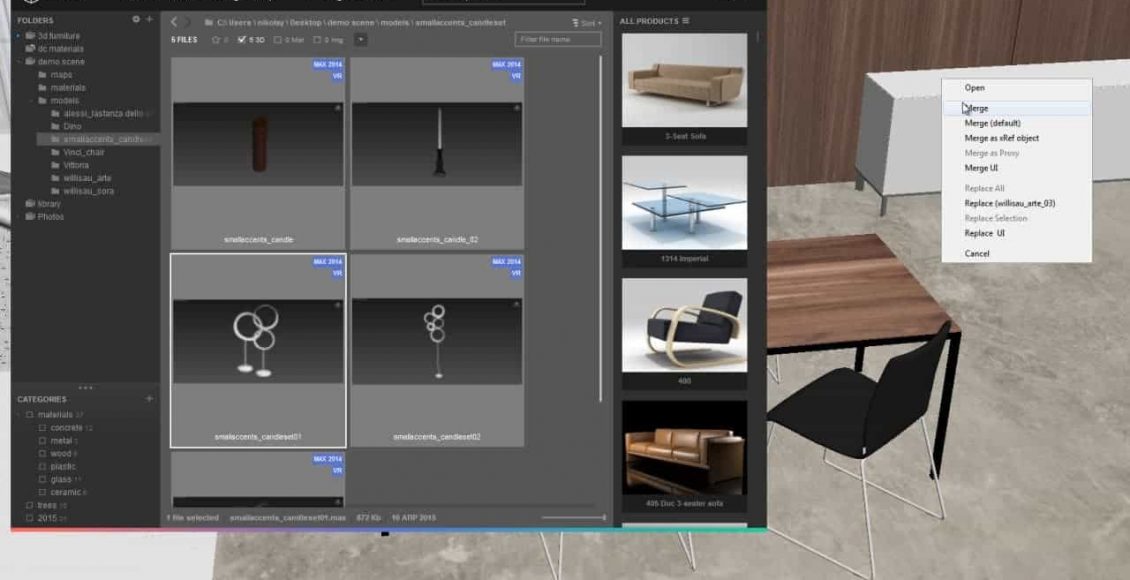The image size is (1130, 580).
Task: Click the Filter file name field
Action: pos(558,40)
